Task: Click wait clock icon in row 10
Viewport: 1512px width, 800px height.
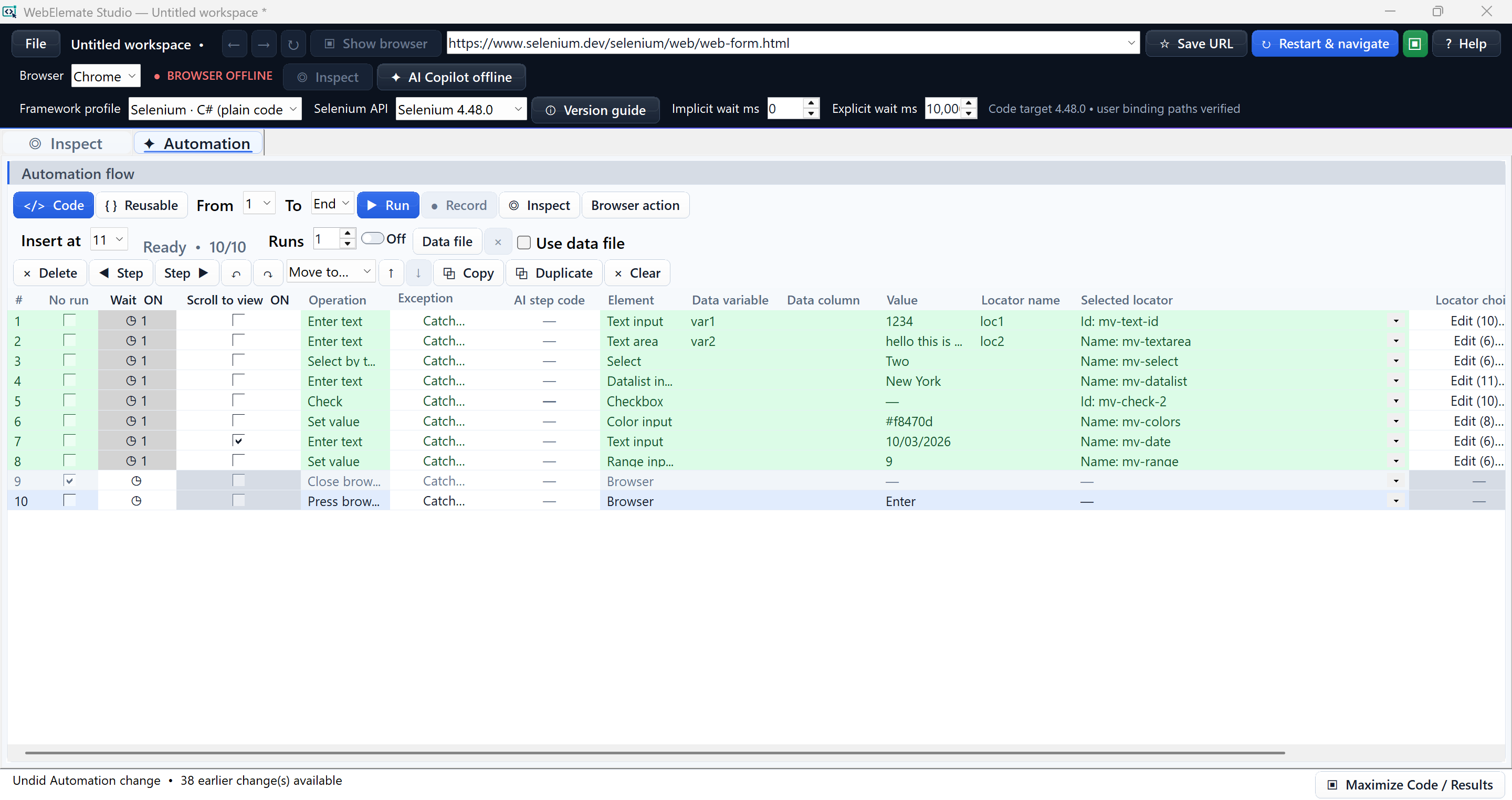Action: tap(136, 501)
